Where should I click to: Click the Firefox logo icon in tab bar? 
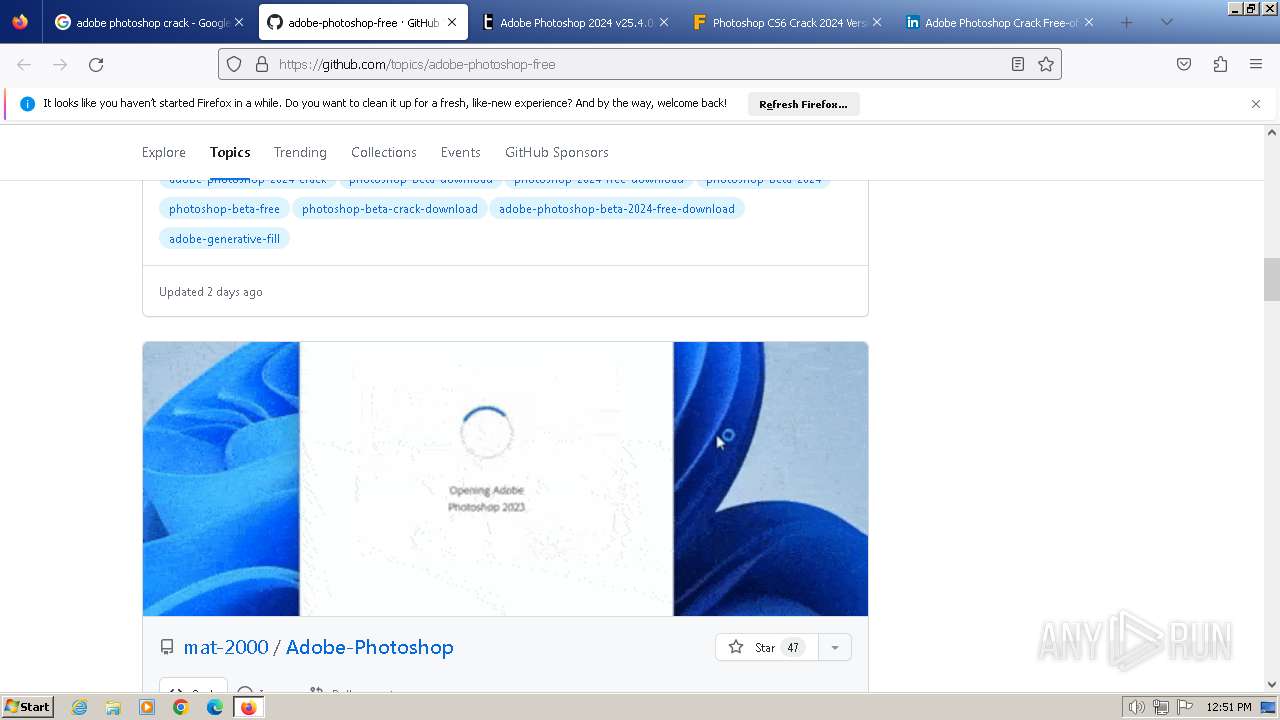pos(20,22)
